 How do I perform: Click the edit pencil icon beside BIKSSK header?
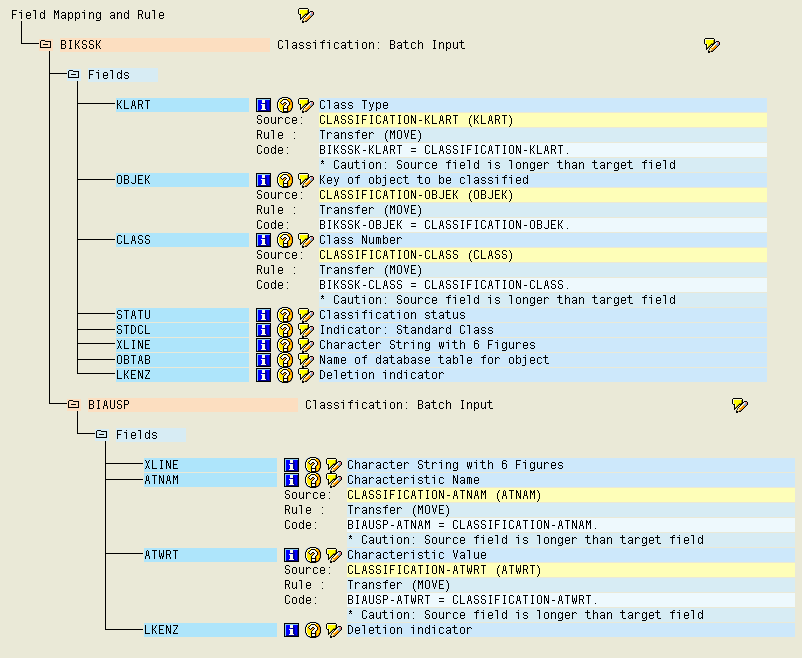point(712,44)
